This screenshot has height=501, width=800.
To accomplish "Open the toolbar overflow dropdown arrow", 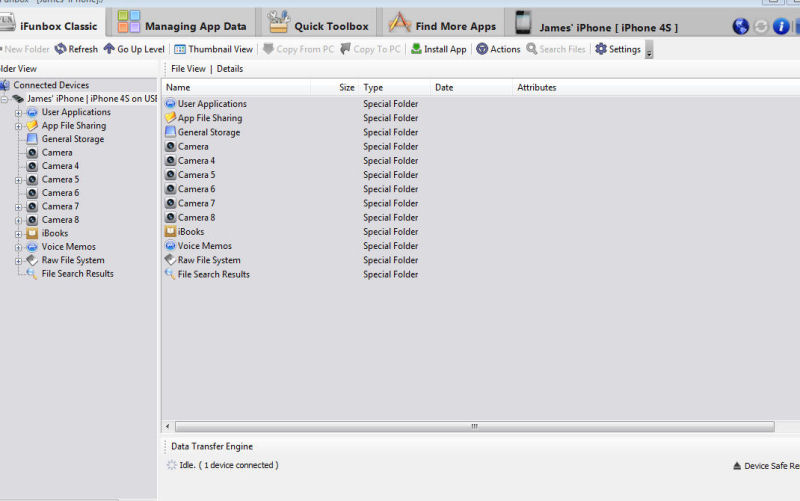I will (649, 50).
